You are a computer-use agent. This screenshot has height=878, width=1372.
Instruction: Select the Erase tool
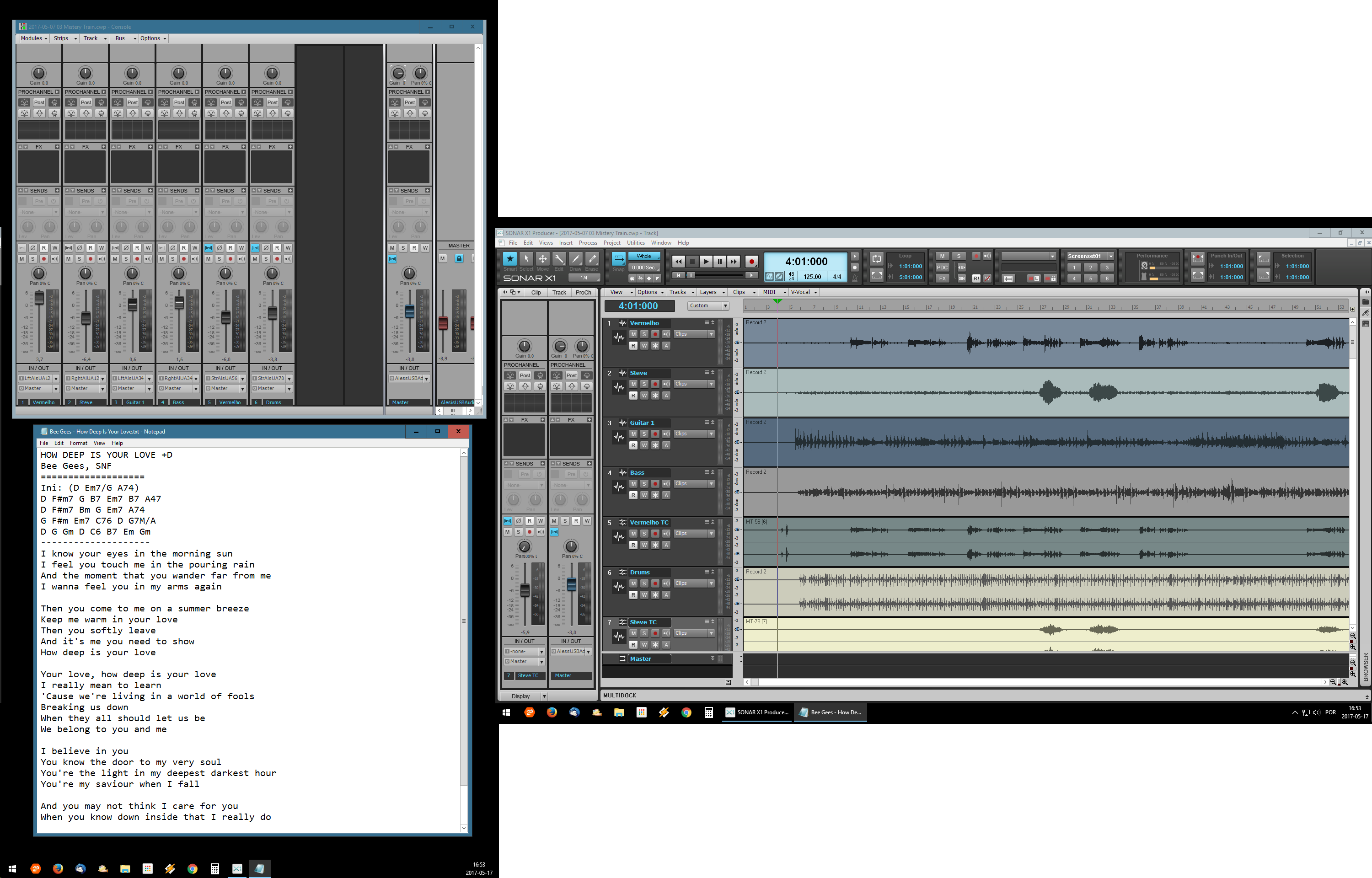pyautogui.click(x=592, y=259)
